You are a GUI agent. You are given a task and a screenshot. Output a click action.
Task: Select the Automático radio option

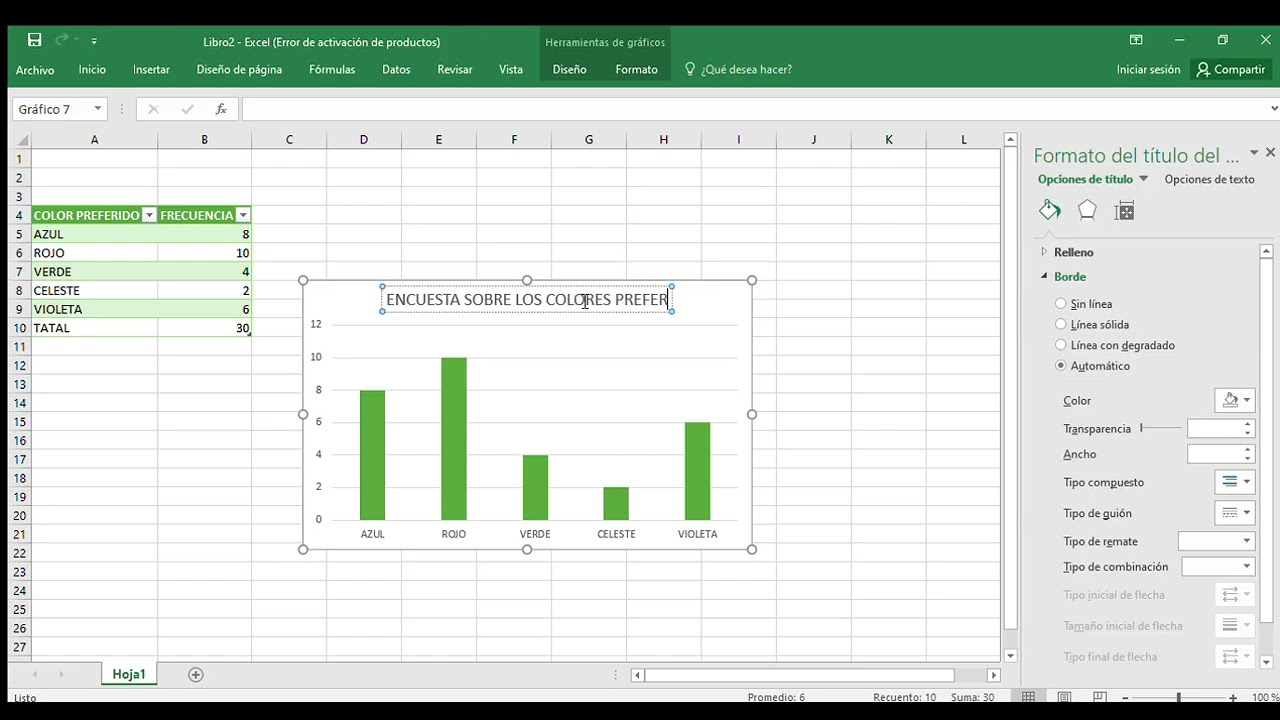coord(1061,366)
